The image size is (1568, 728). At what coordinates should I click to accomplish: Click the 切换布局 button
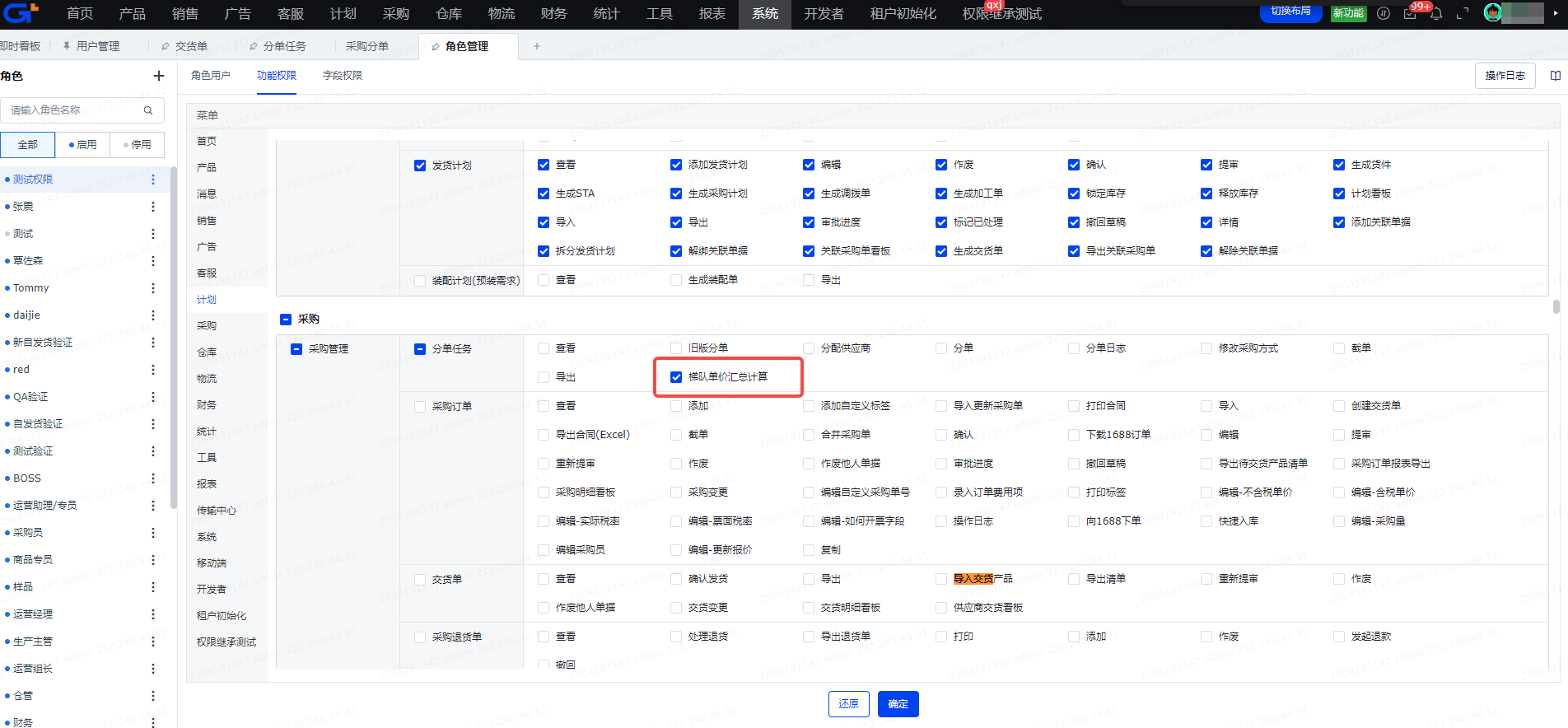click(x=1291, y=12)
